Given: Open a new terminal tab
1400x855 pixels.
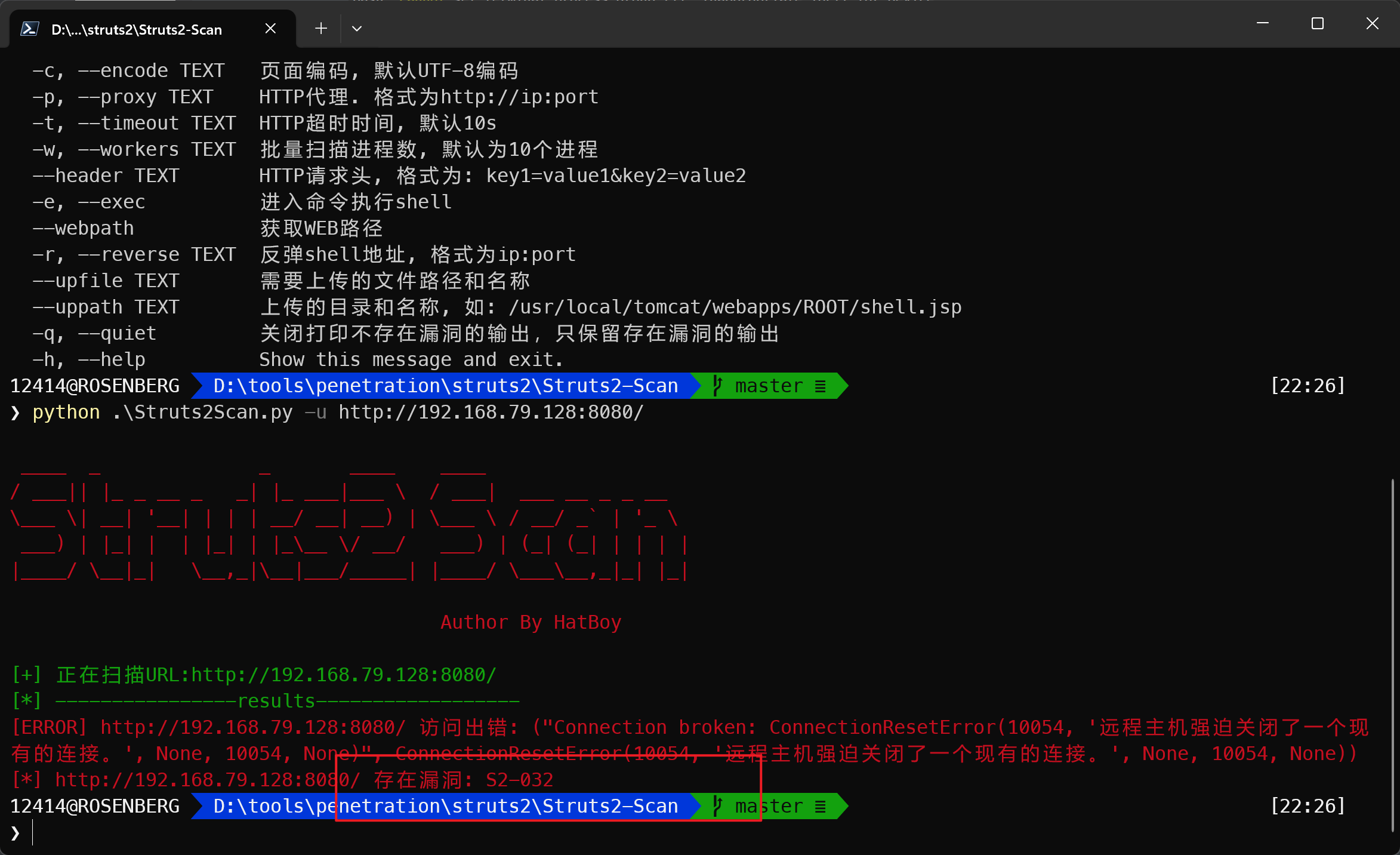Looking at the screenshot, I should tap(321, 29).
